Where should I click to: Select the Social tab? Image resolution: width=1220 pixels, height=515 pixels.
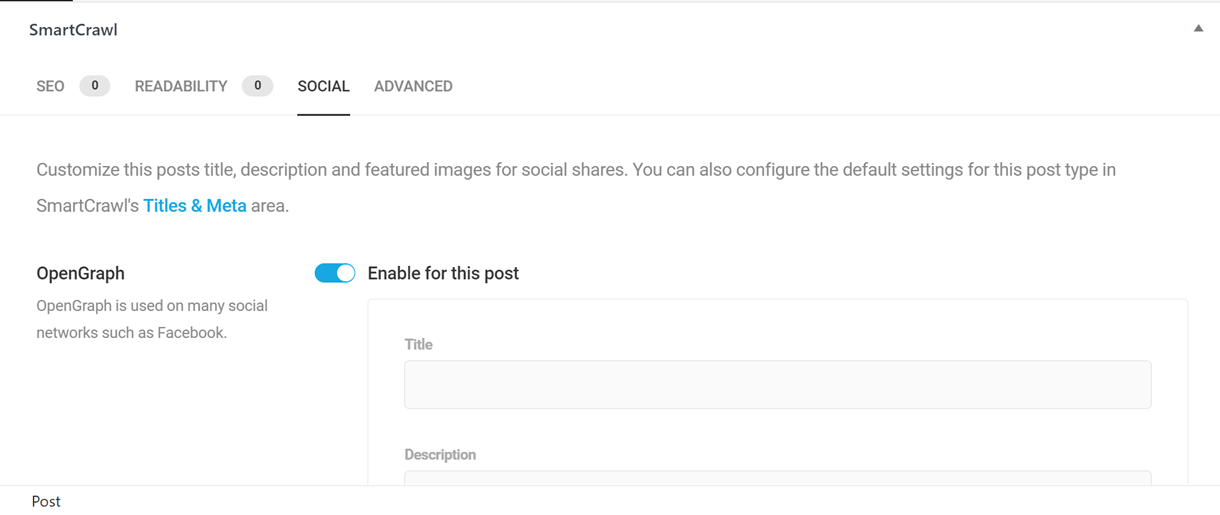coord(323,86)
